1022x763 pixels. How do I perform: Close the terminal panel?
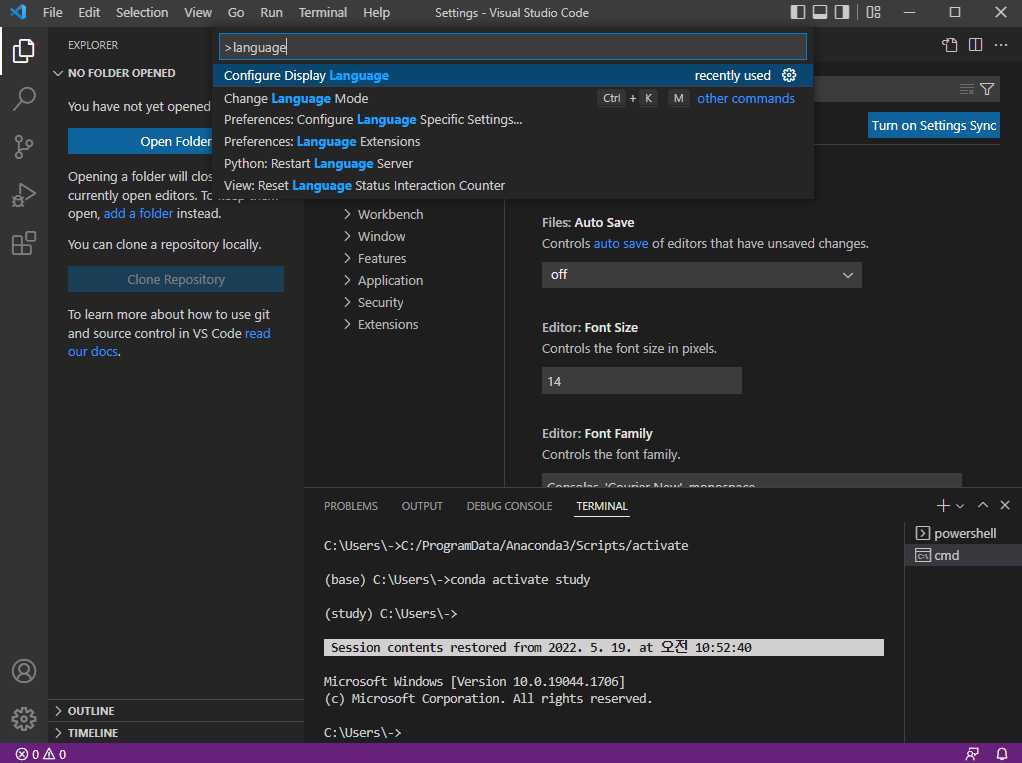tap(1005, 506)
